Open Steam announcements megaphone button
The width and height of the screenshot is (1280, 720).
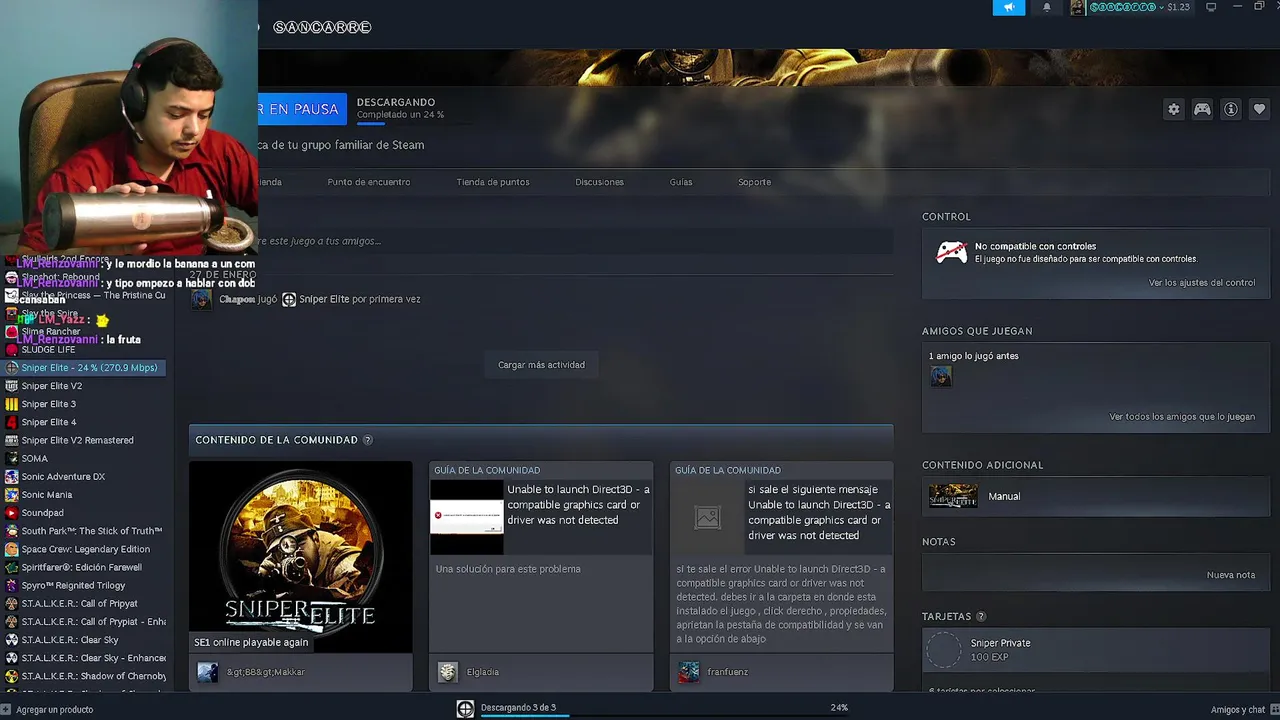(1009, 7)
